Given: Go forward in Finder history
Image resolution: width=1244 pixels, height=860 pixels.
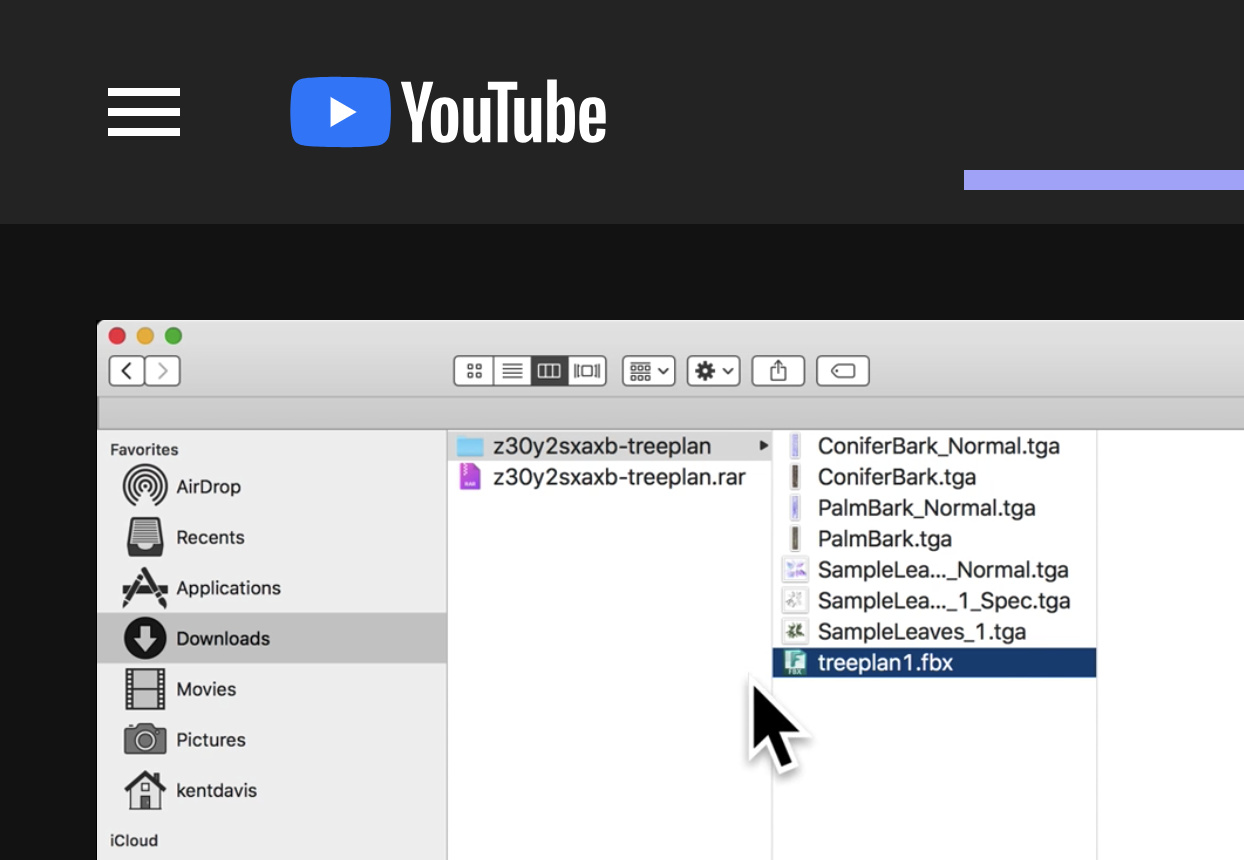Looking at the screenshot, I should click(163, 371).
